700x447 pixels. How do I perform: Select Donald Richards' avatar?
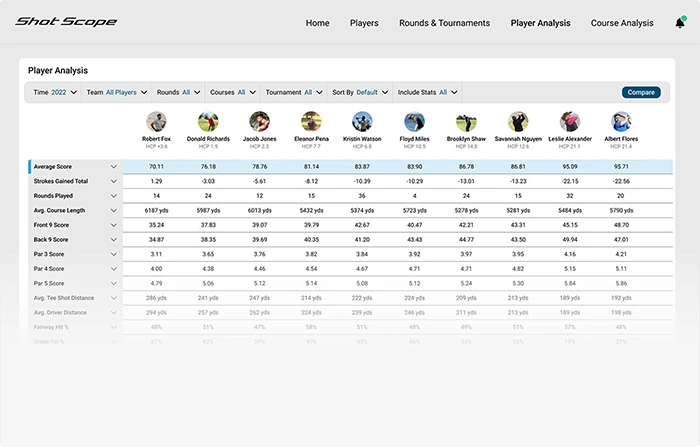pyautogui.click(x=208, y=121)
